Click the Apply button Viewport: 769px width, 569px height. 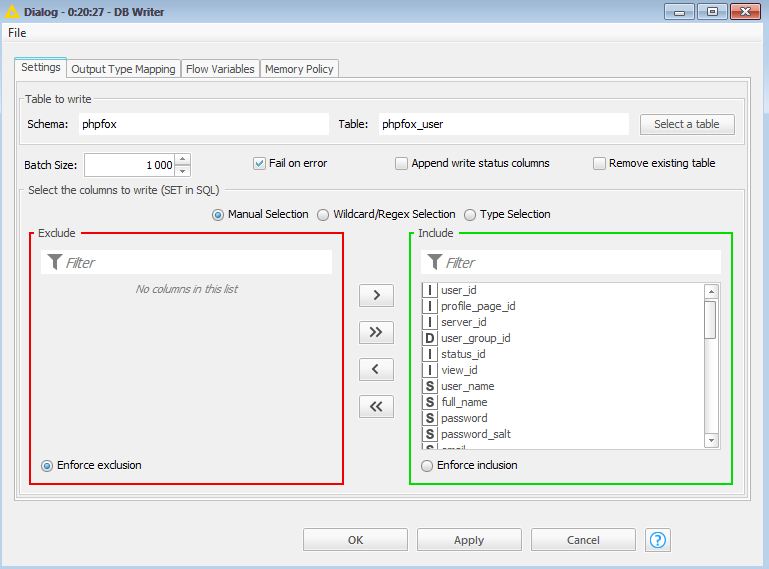(x=469, y=540)
